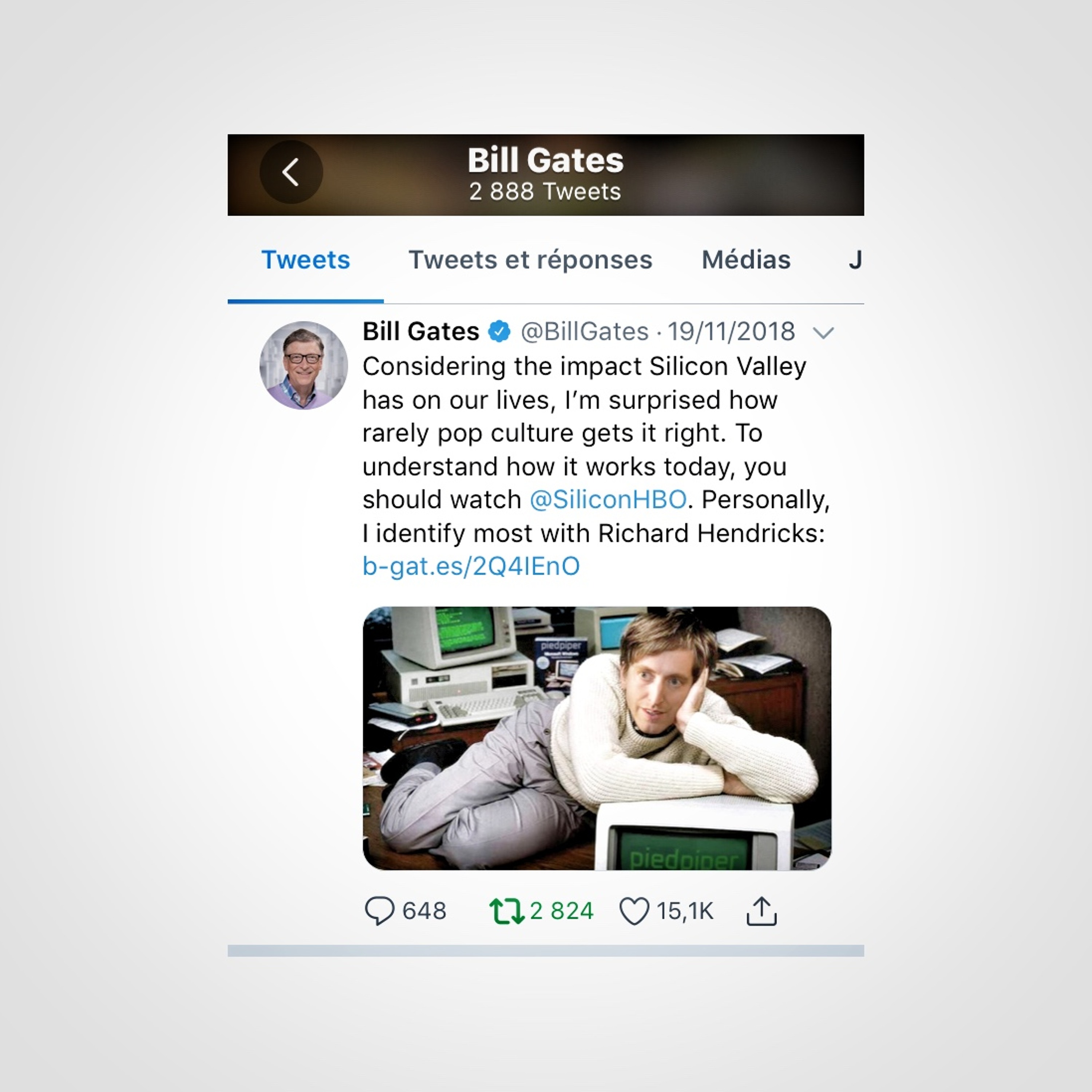Open replies via the comment bubble icon
This screenshot has height=1092, width=1092.
tap(379, 911)
